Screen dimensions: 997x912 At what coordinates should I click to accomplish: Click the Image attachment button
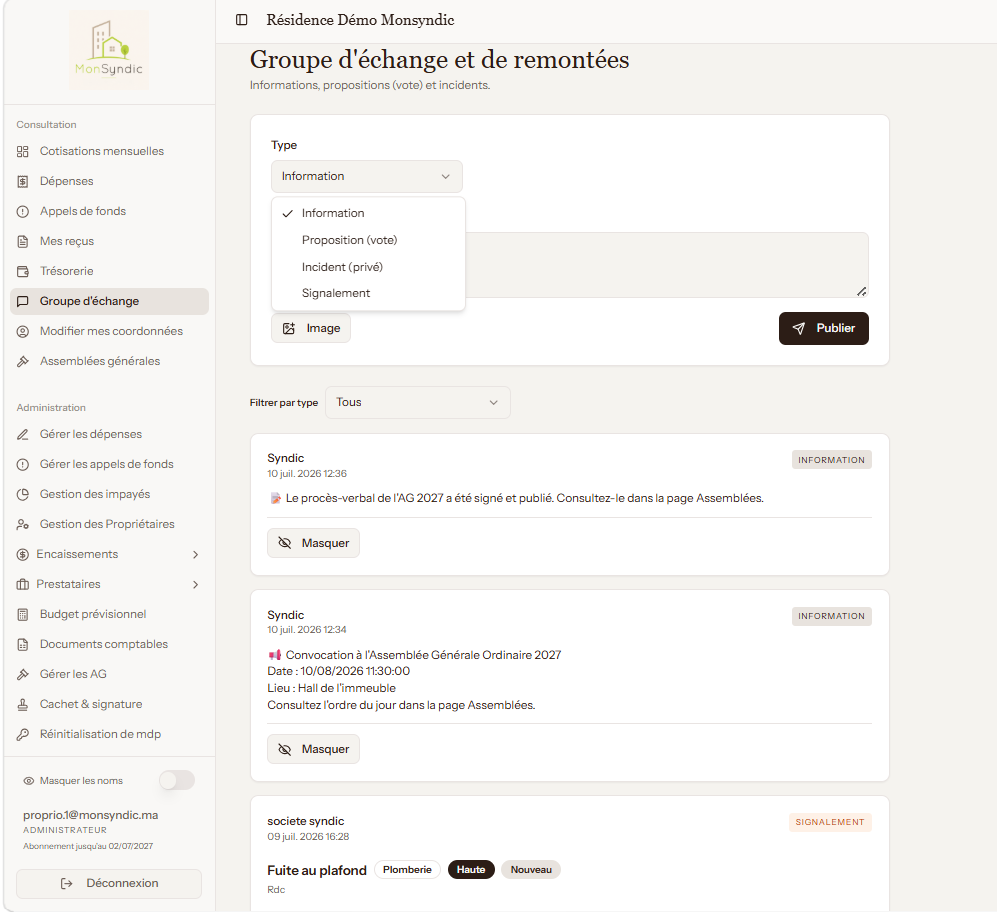311,328
